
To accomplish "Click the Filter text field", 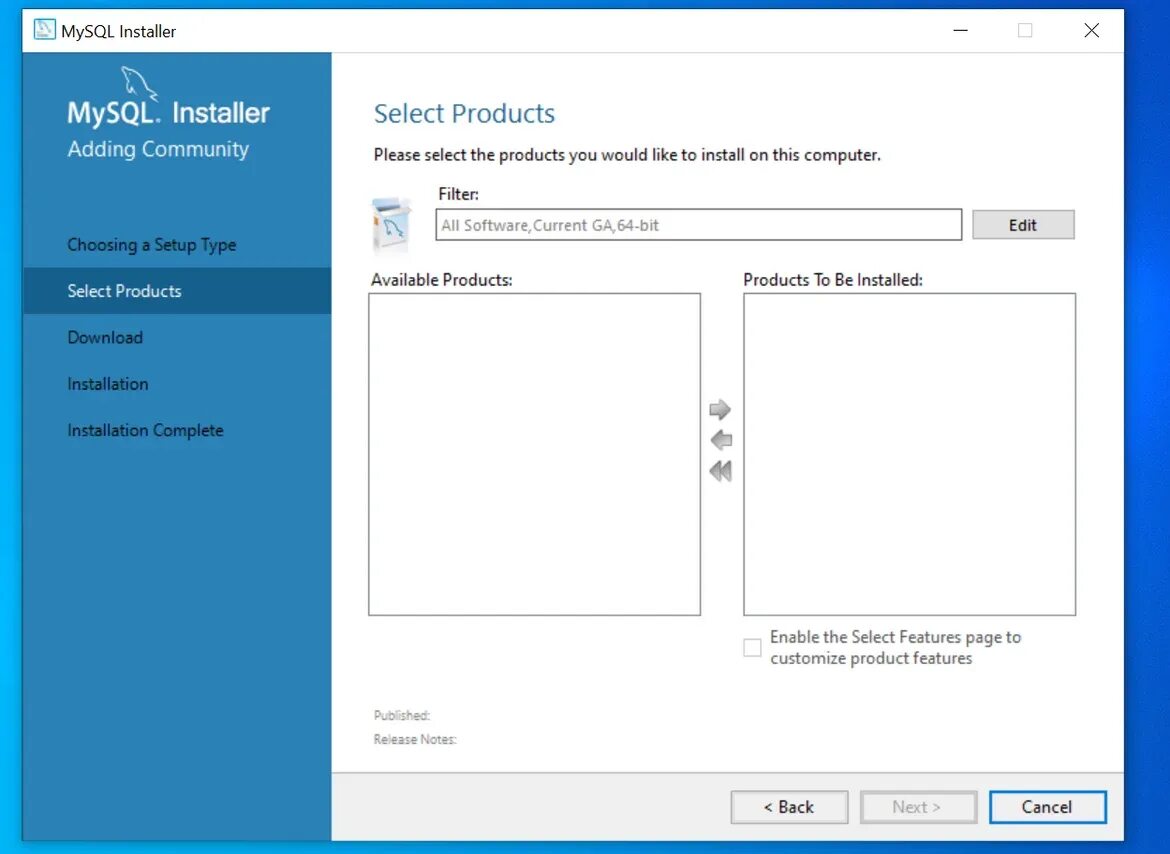I will (x=698, y=225).
